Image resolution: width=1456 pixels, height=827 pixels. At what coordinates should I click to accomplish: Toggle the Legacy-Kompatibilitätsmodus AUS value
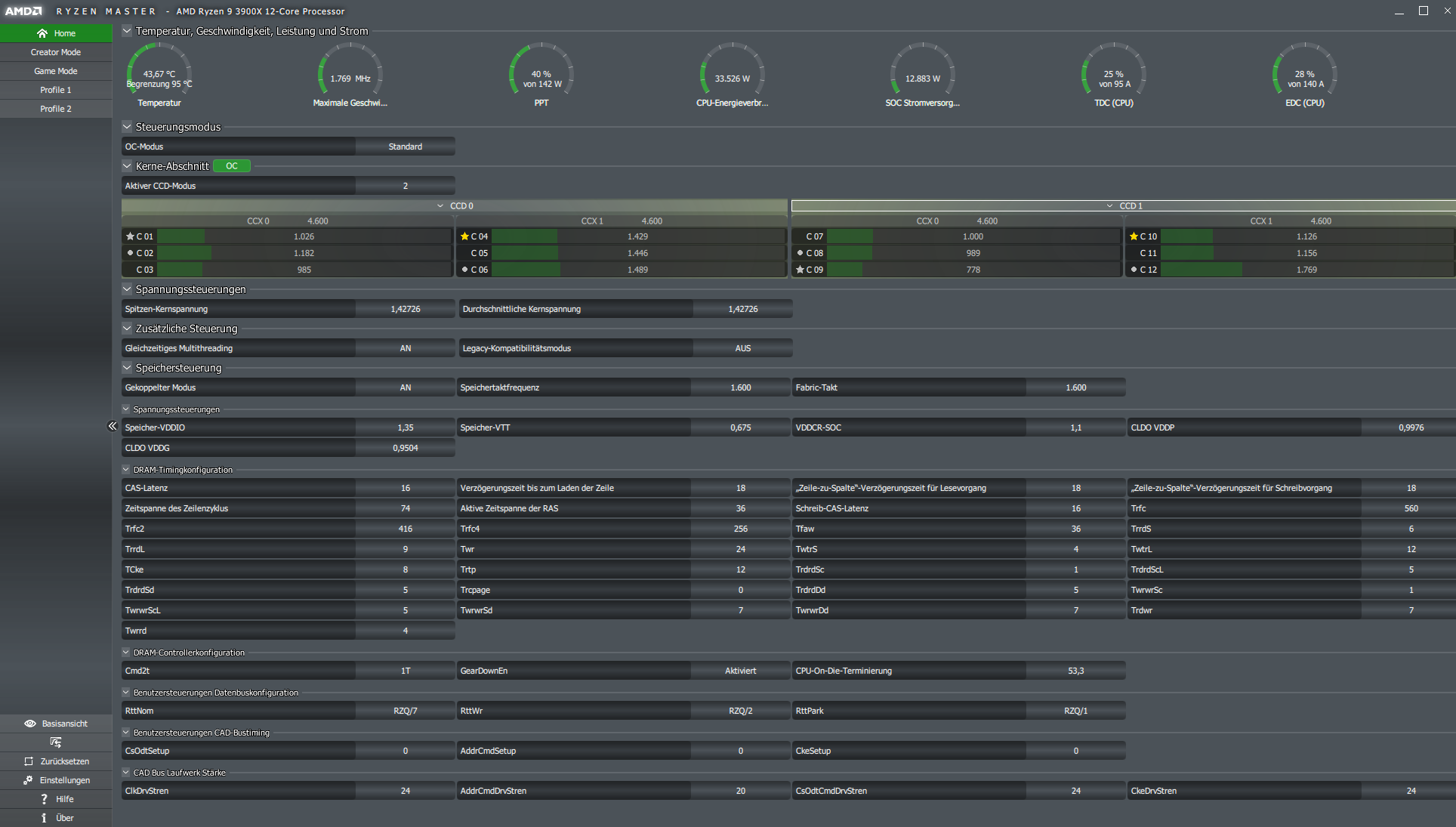(742, 348)
